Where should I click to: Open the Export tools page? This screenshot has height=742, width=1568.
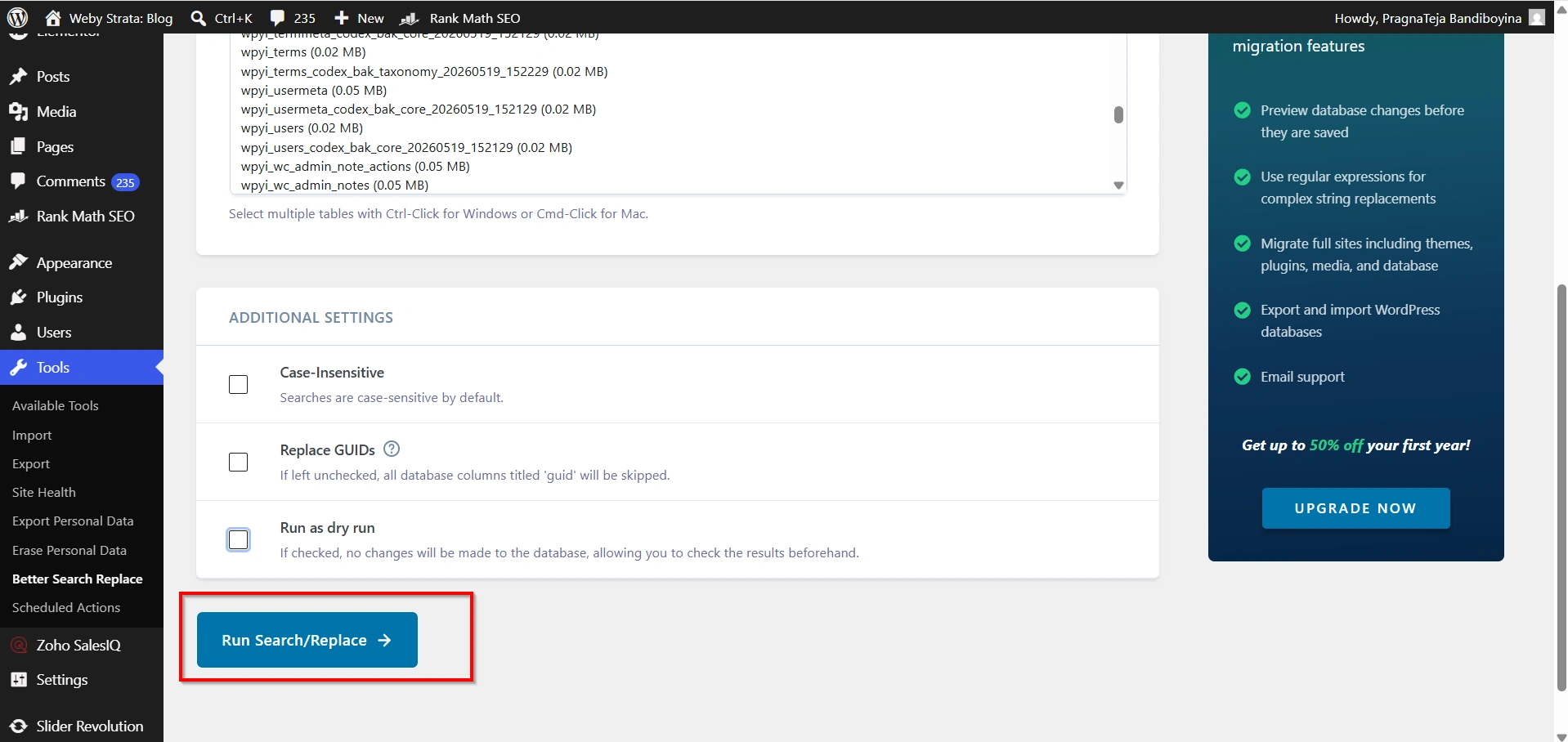tap(31, 463)
